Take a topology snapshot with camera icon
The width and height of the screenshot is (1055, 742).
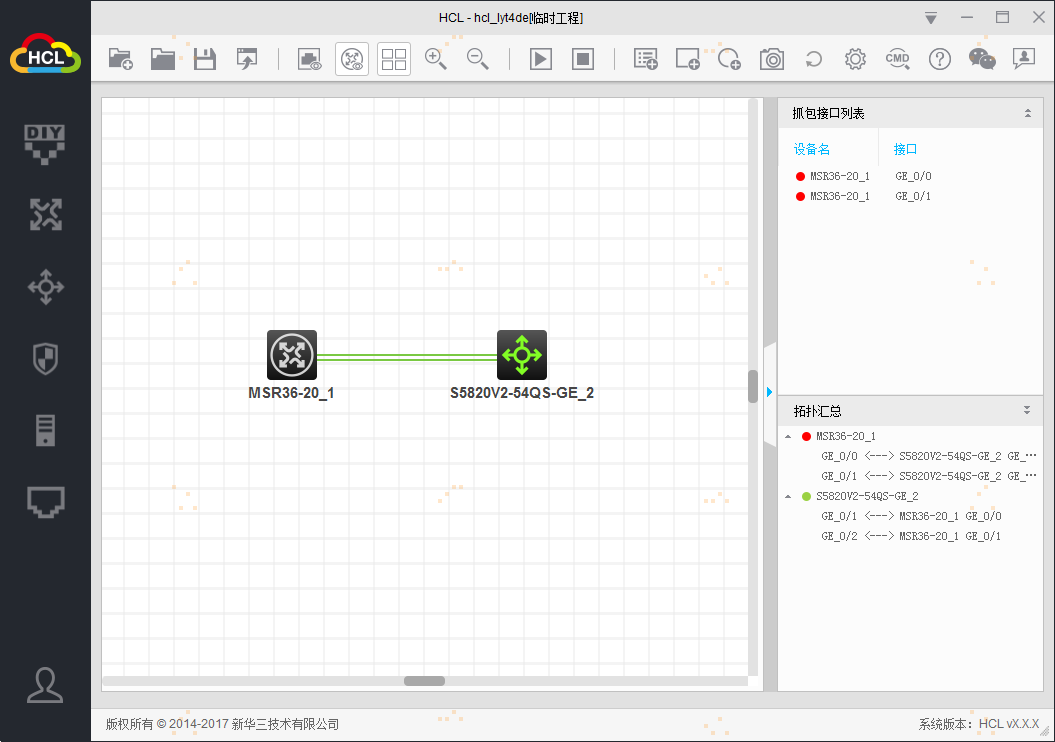(x=772, y=59)
